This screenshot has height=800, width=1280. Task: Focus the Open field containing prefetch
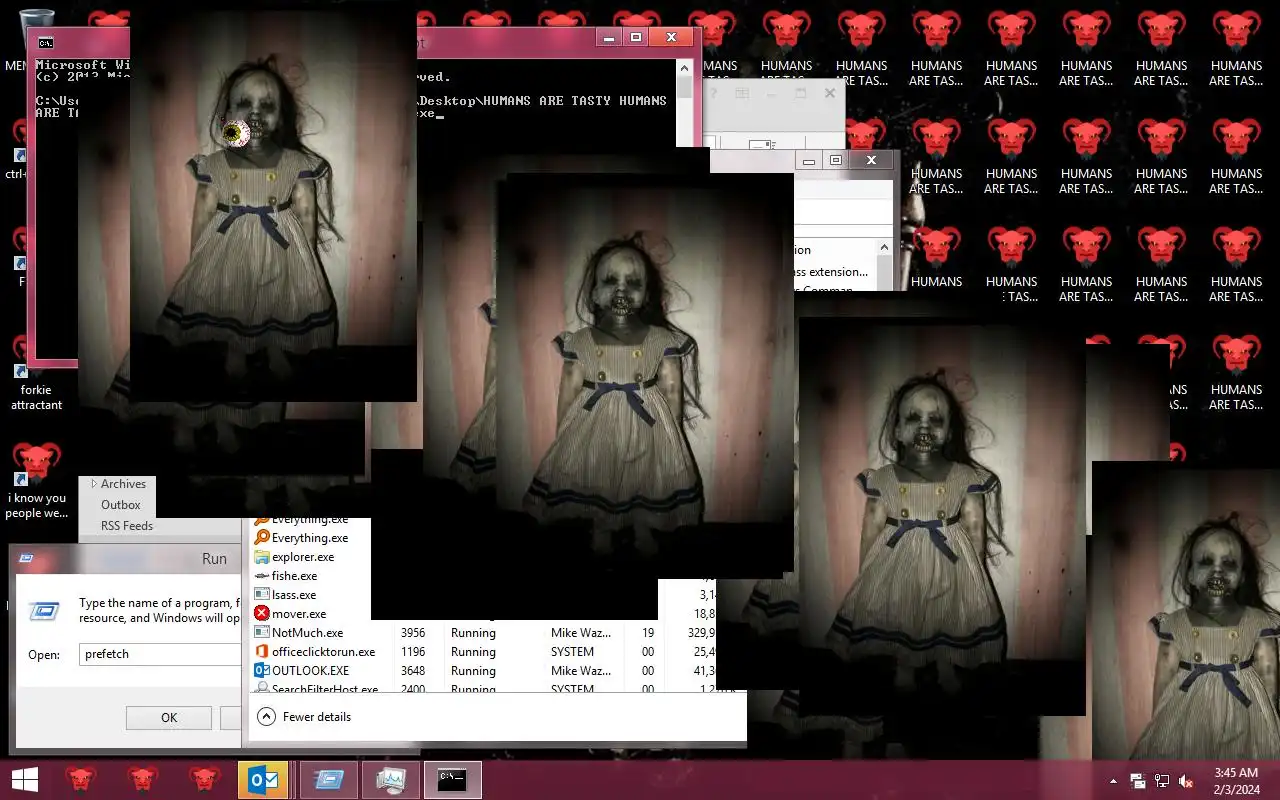(x=160, y=654)
